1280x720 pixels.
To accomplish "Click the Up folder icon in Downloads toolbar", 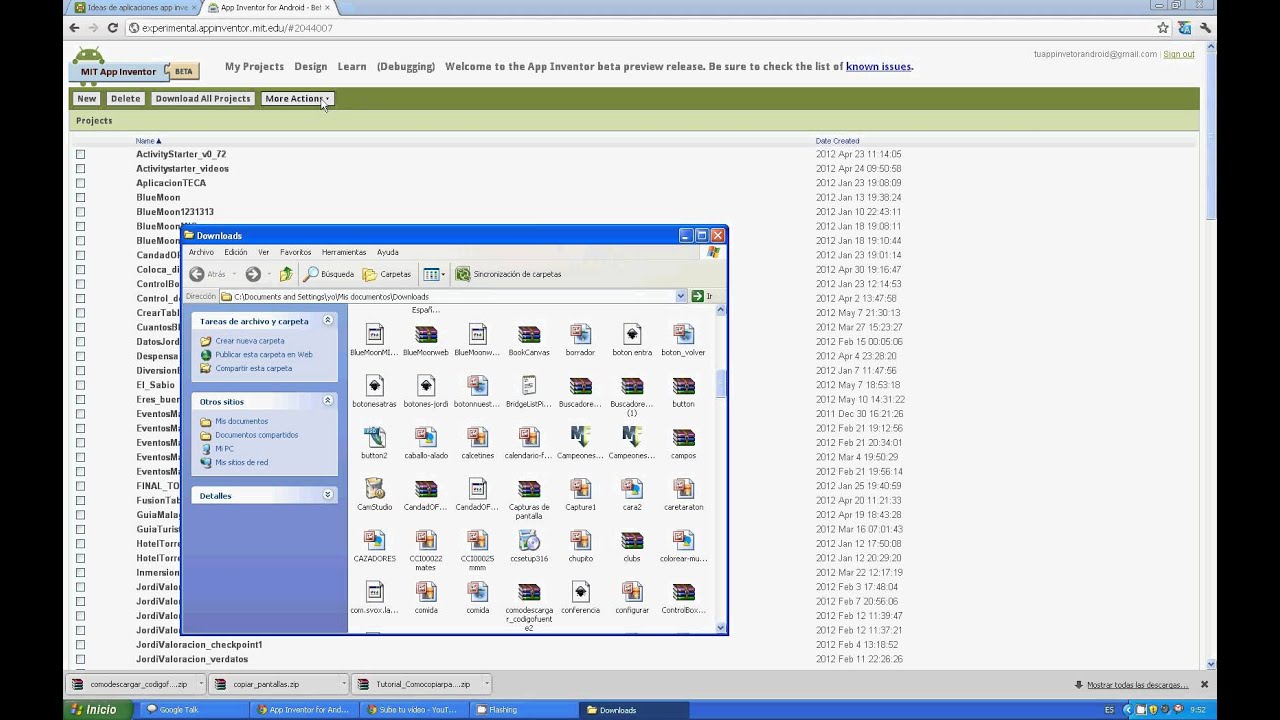I will pyautogui.click(x=286, y=274).
